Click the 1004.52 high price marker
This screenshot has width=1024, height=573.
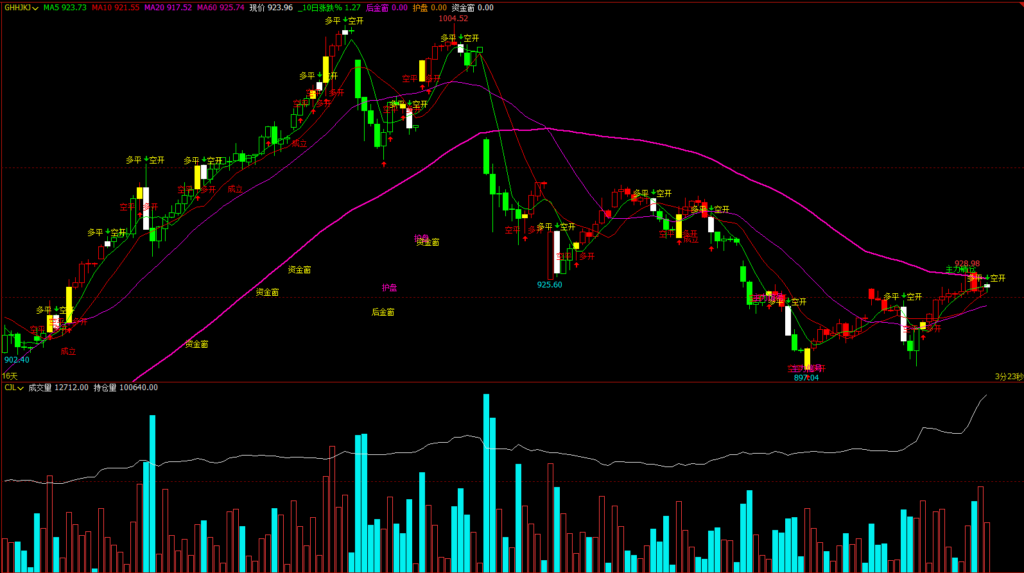click(x=452, y=18)
